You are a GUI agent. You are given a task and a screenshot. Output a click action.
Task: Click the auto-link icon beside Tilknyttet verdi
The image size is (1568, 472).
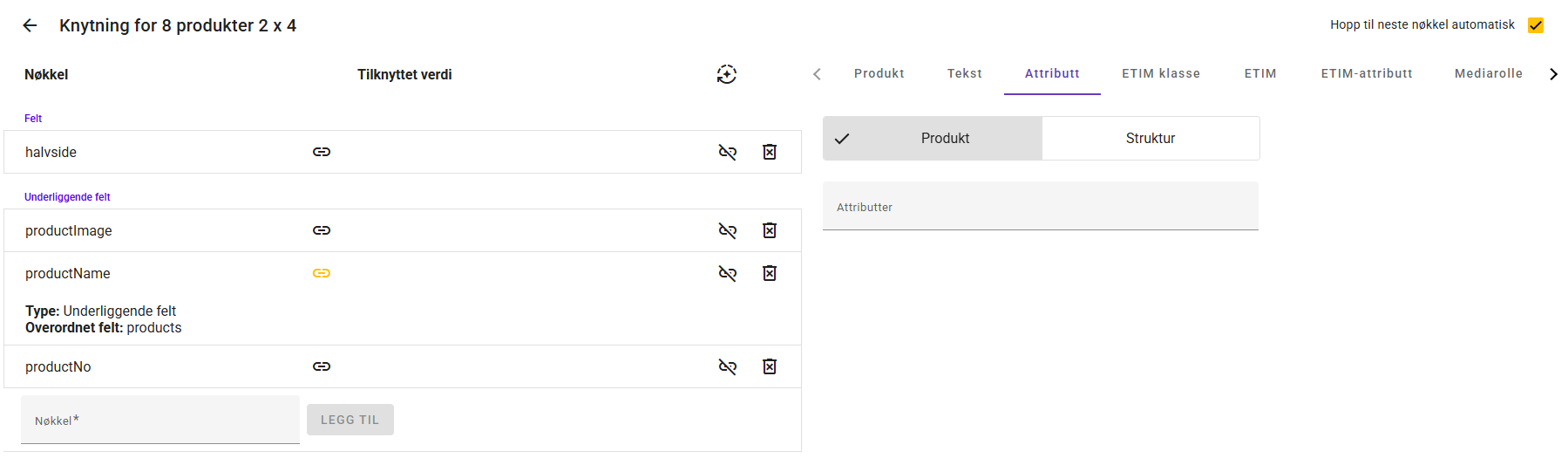[727, 74]
